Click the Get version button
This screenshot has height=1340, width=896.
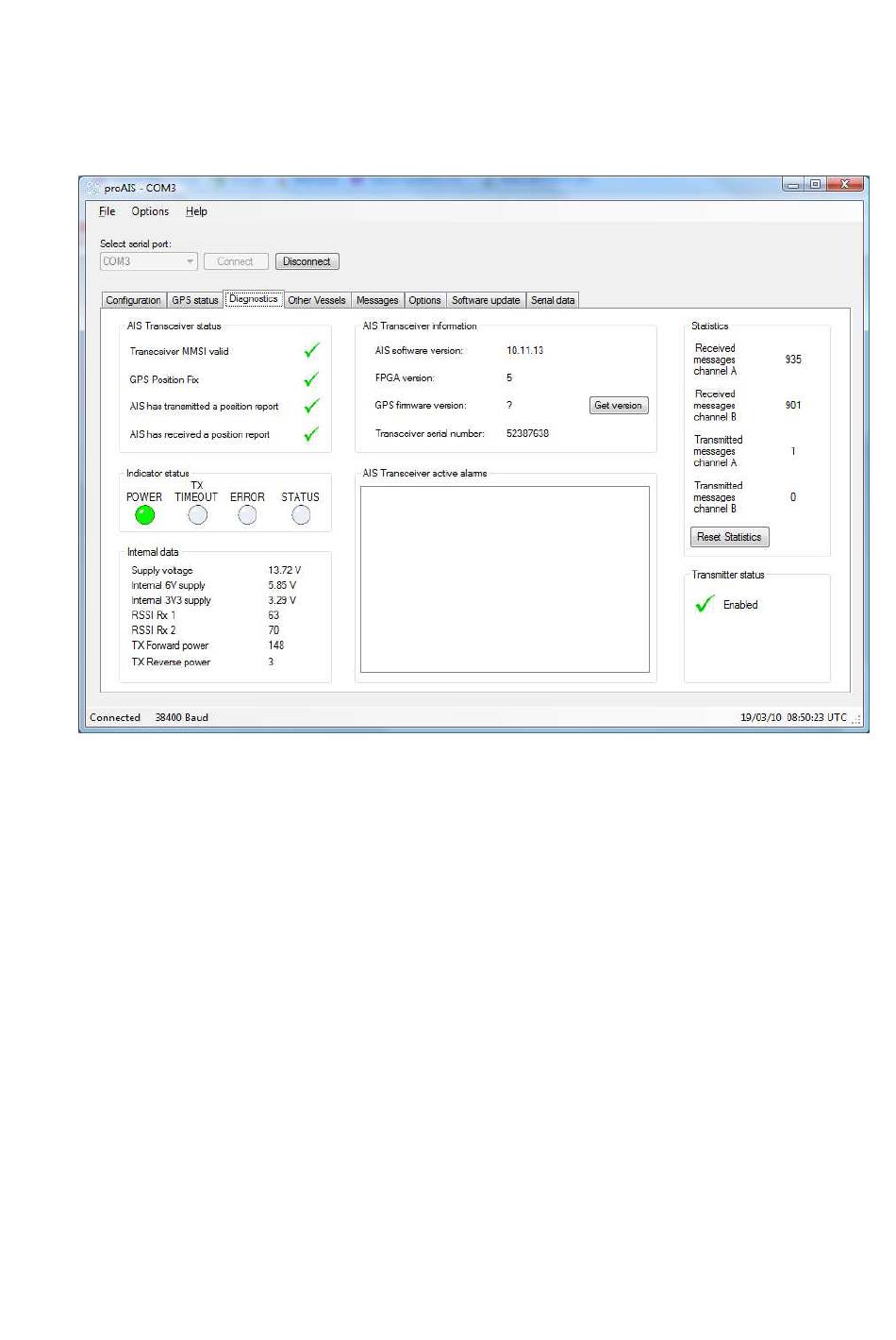(618, 406)
